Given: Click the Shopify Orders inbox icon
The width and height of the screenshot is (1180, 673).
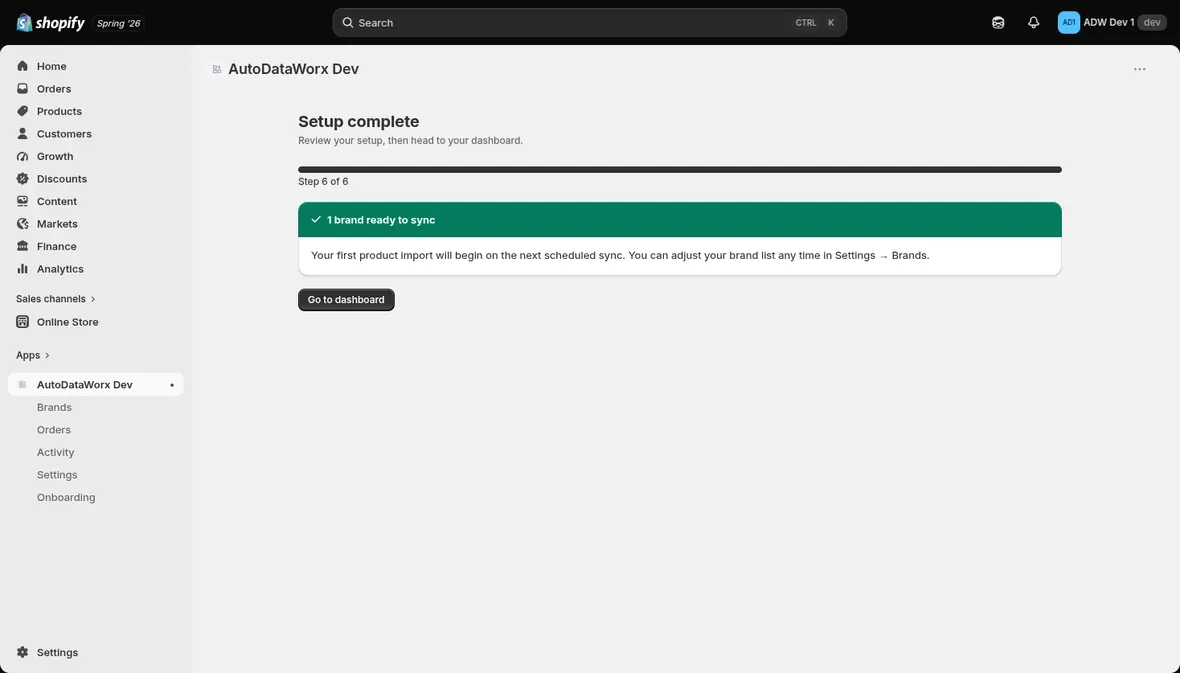Looking at the screenshot, I should point(23,89).
